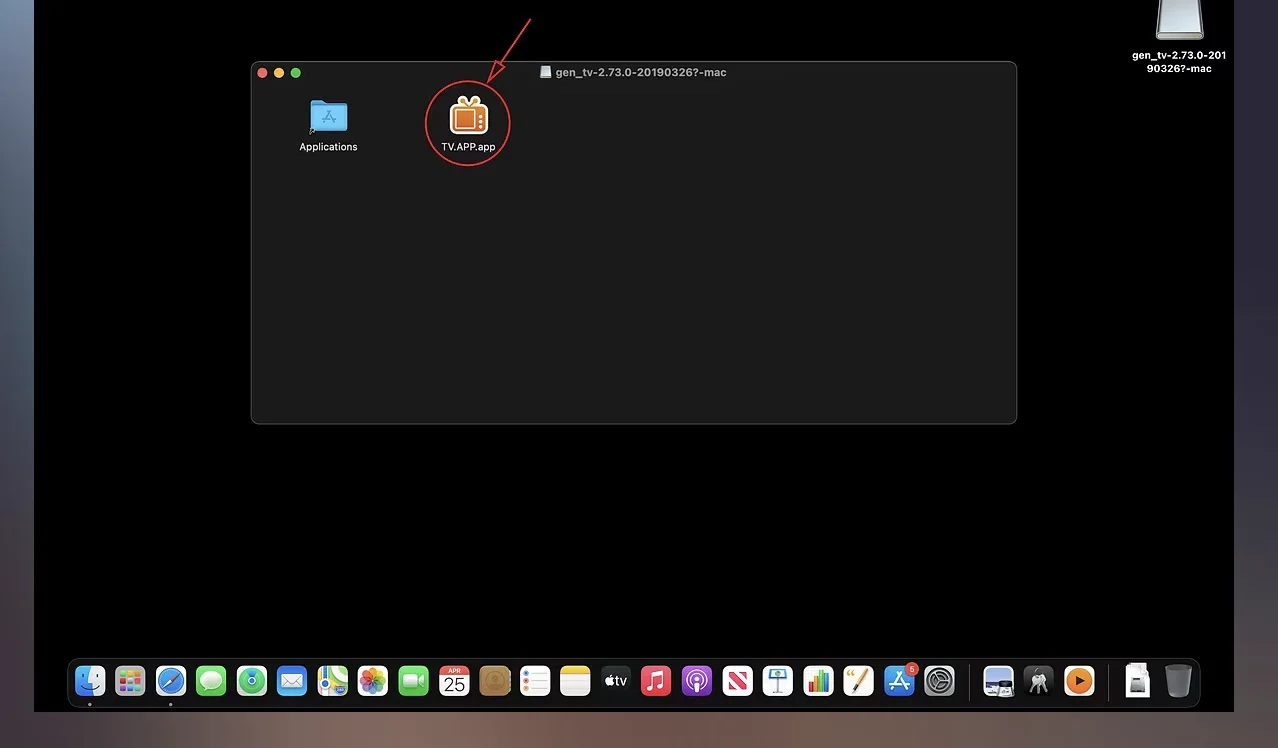Click the "TV.APP.app" file name label
The image size is (1278, 748).
point(468,147)
